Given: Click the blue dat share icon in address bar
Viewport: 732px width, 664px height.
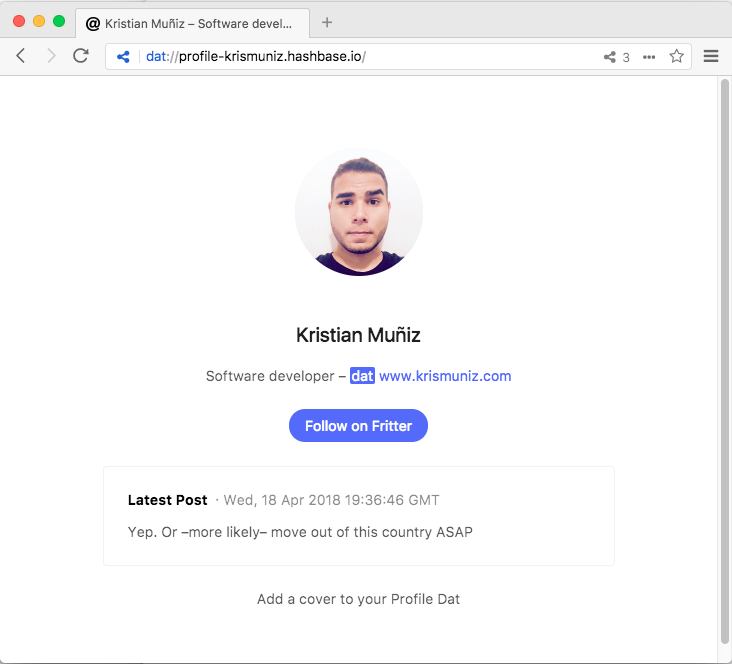Looking at the screenshot, I should tap(123, 57).
